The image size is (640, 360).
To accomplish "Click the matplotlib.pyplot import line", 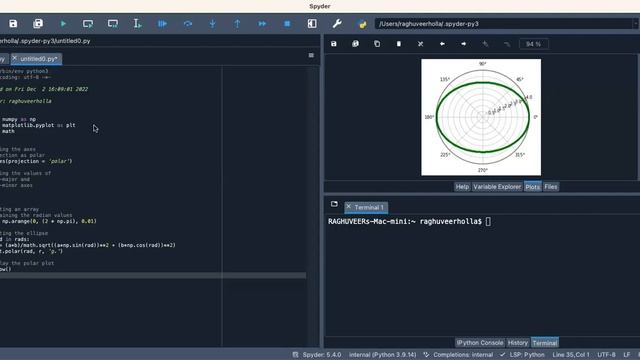I will (x=38, y=125).
